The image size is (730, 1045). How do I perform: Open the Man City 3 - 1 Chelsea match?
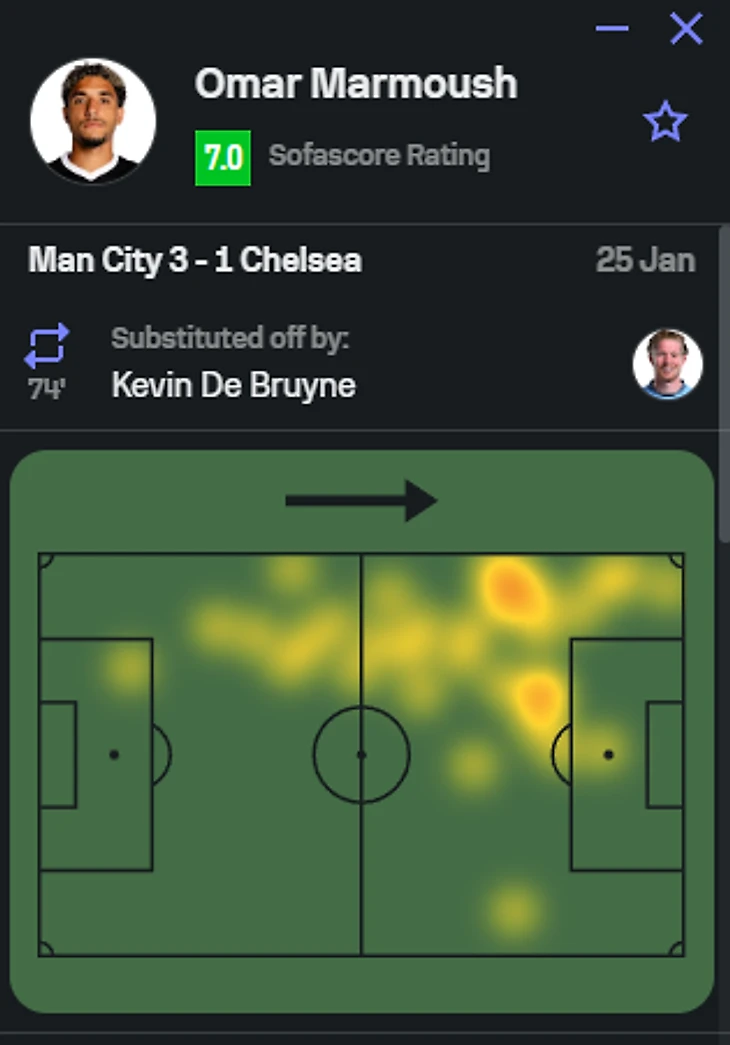pos(195,261)
